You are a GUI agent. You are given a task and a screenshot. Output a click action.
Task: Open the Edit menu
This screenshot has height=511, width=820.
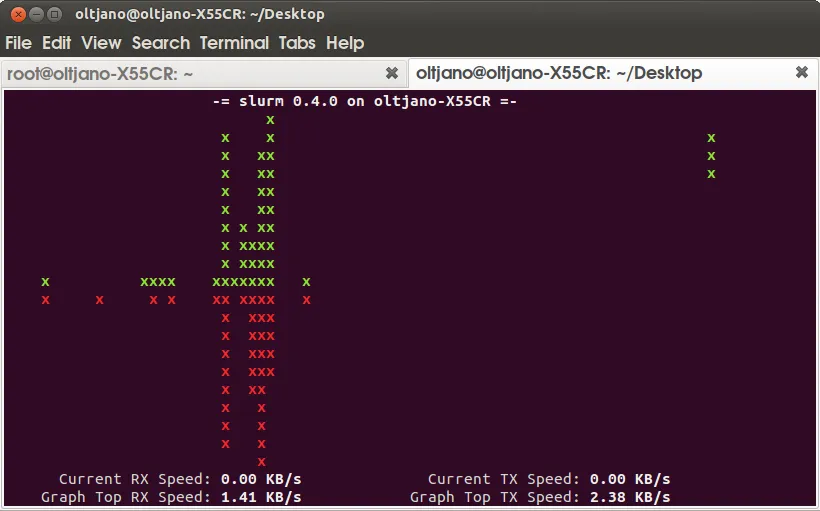[56, 43]
